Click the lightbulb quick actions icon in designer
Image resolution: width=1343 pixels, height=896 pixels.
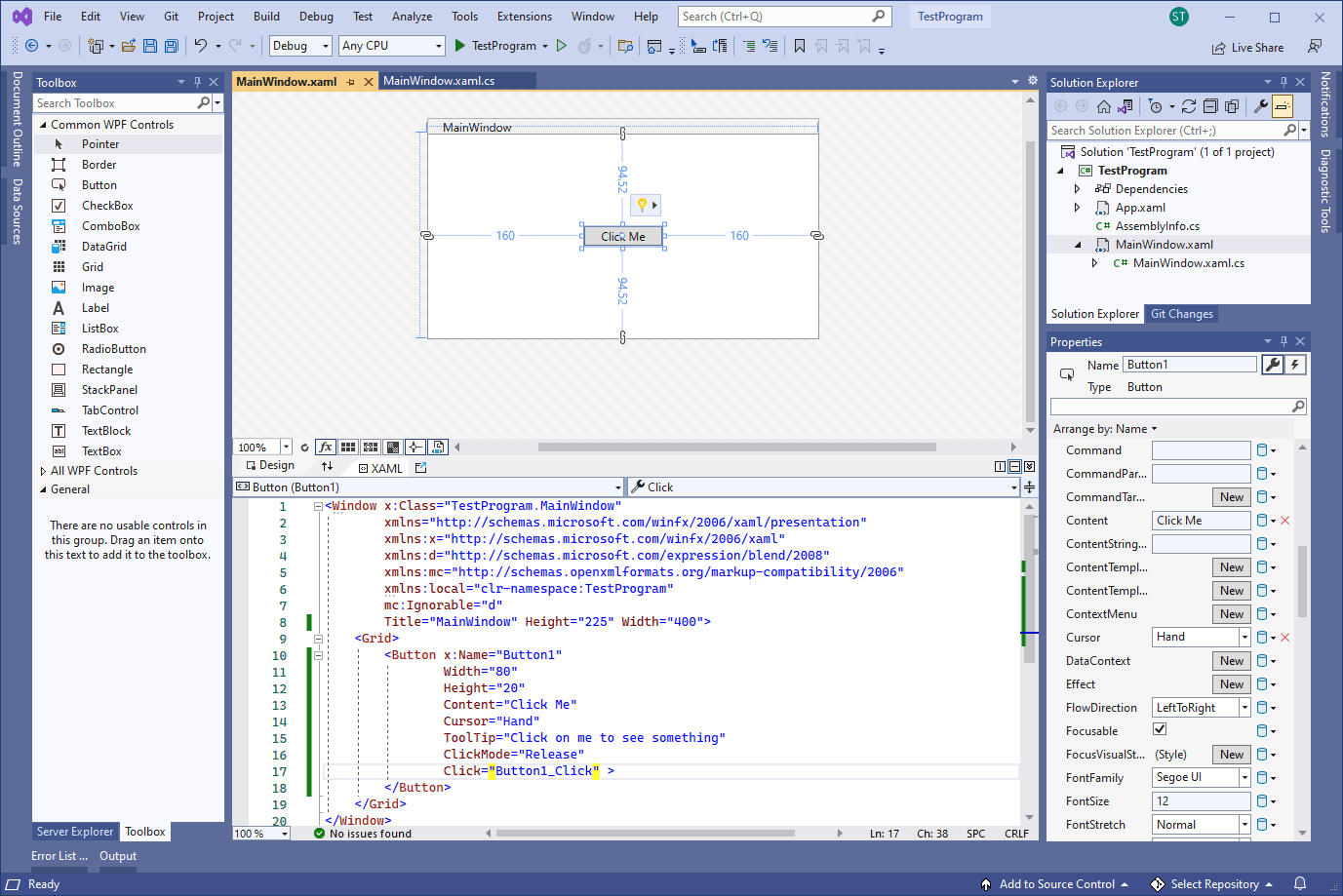[642, 205]
